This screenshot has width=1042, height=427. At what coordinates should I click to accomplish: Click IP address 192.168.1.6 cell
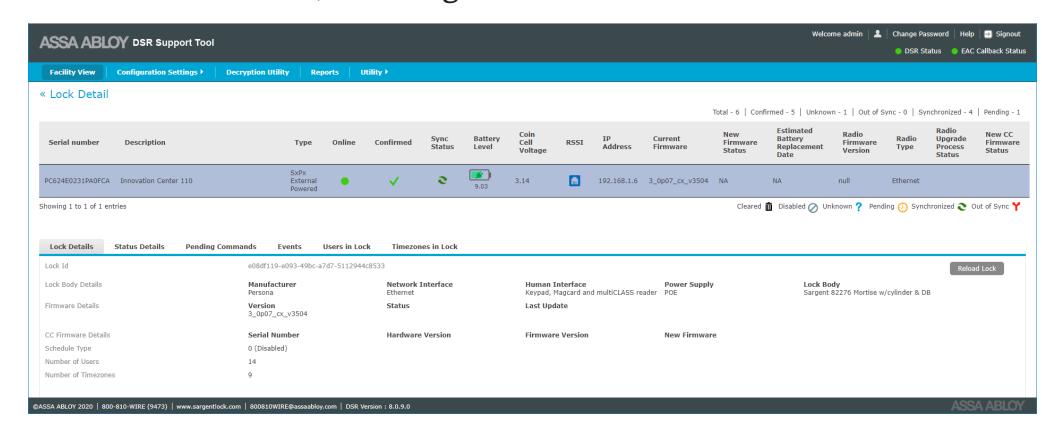(x=617, y=181)
